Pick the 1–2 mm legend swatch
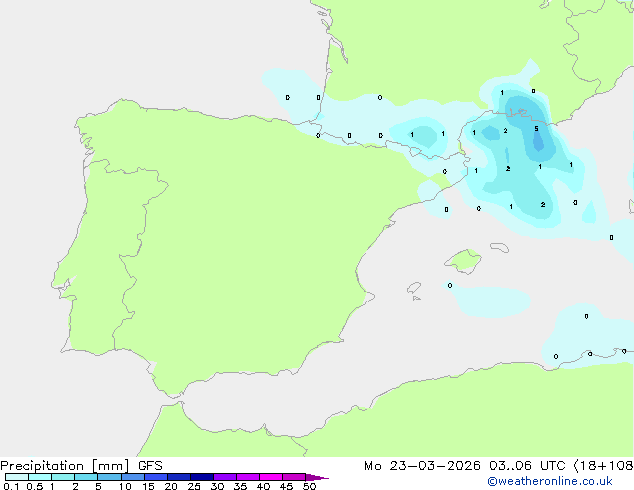 (x=63, y=477)
